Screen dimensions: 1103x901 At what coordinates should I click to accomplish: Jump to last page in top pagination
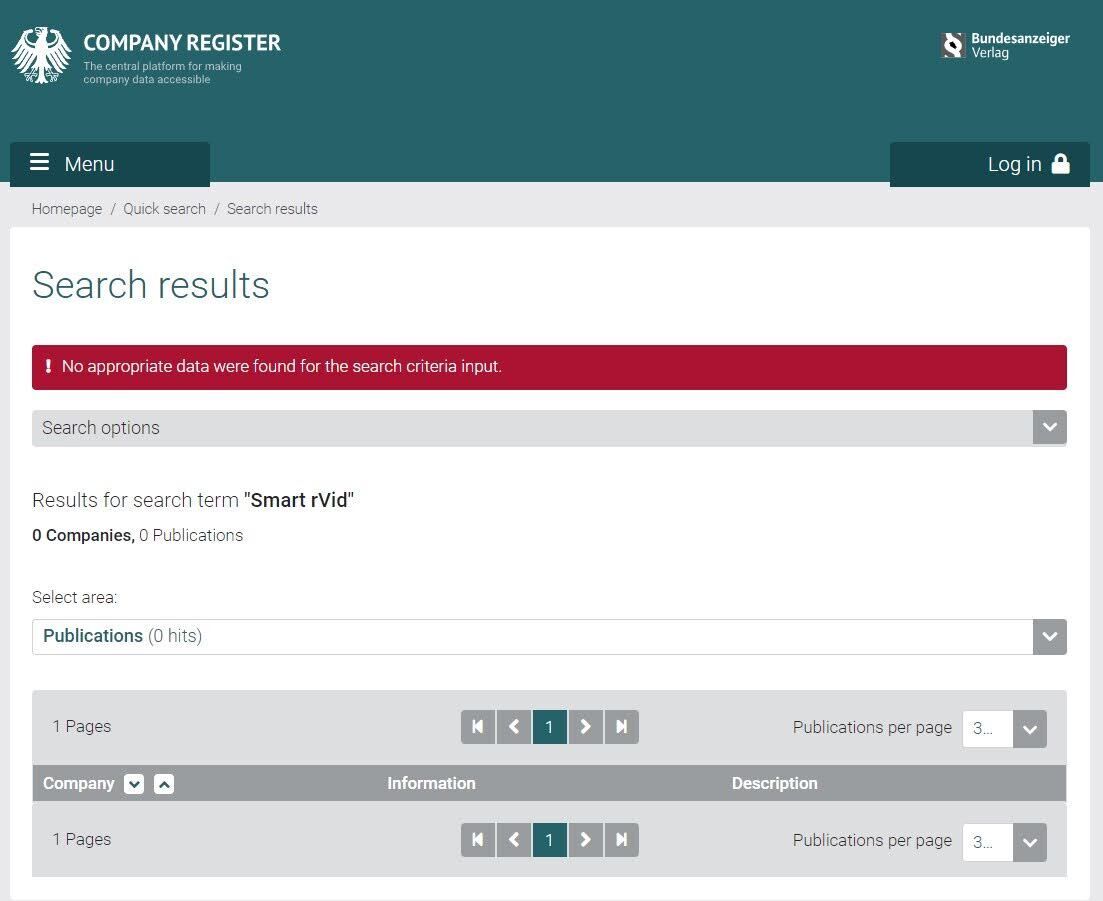point(621,727)
